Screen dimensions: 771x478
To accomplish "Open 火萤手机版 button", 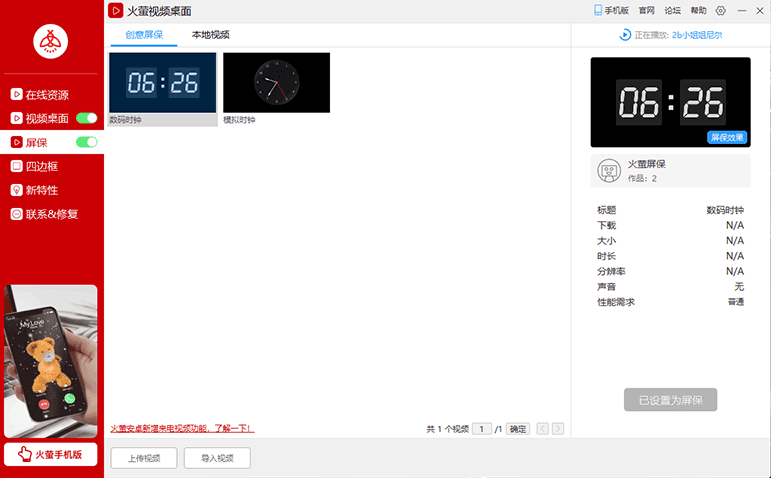I will [x=51, y=454].
